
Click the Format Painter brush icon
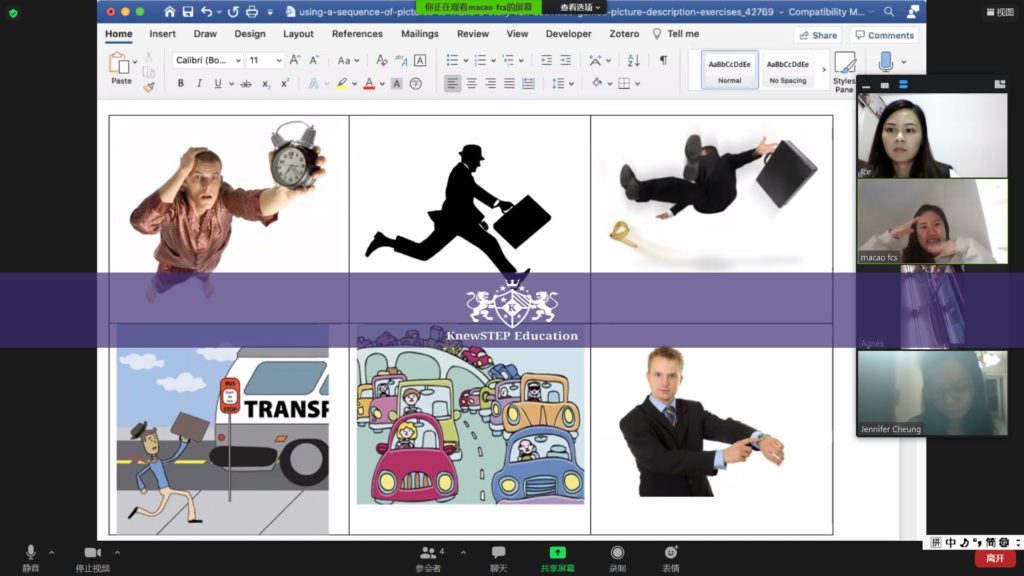(x=149, y=87)
